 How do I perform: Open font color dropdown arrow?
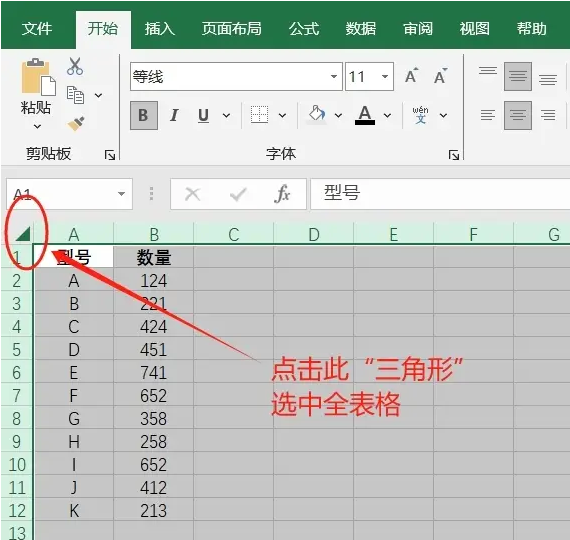click(388, 116)
